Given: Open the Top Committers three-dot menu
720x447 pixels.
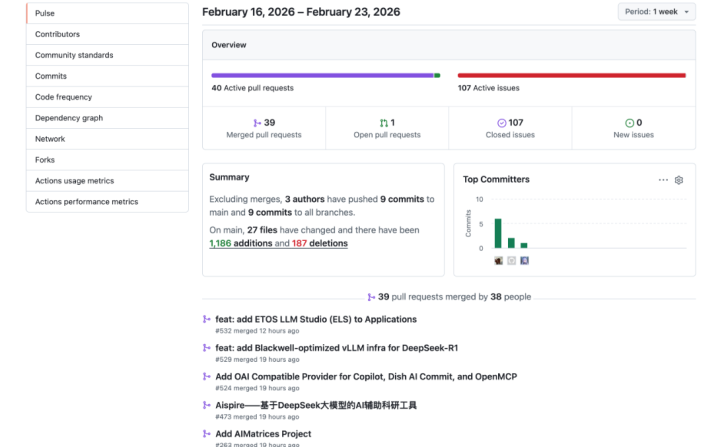Looking at the screenshot, I should click(x=663, y=180).
